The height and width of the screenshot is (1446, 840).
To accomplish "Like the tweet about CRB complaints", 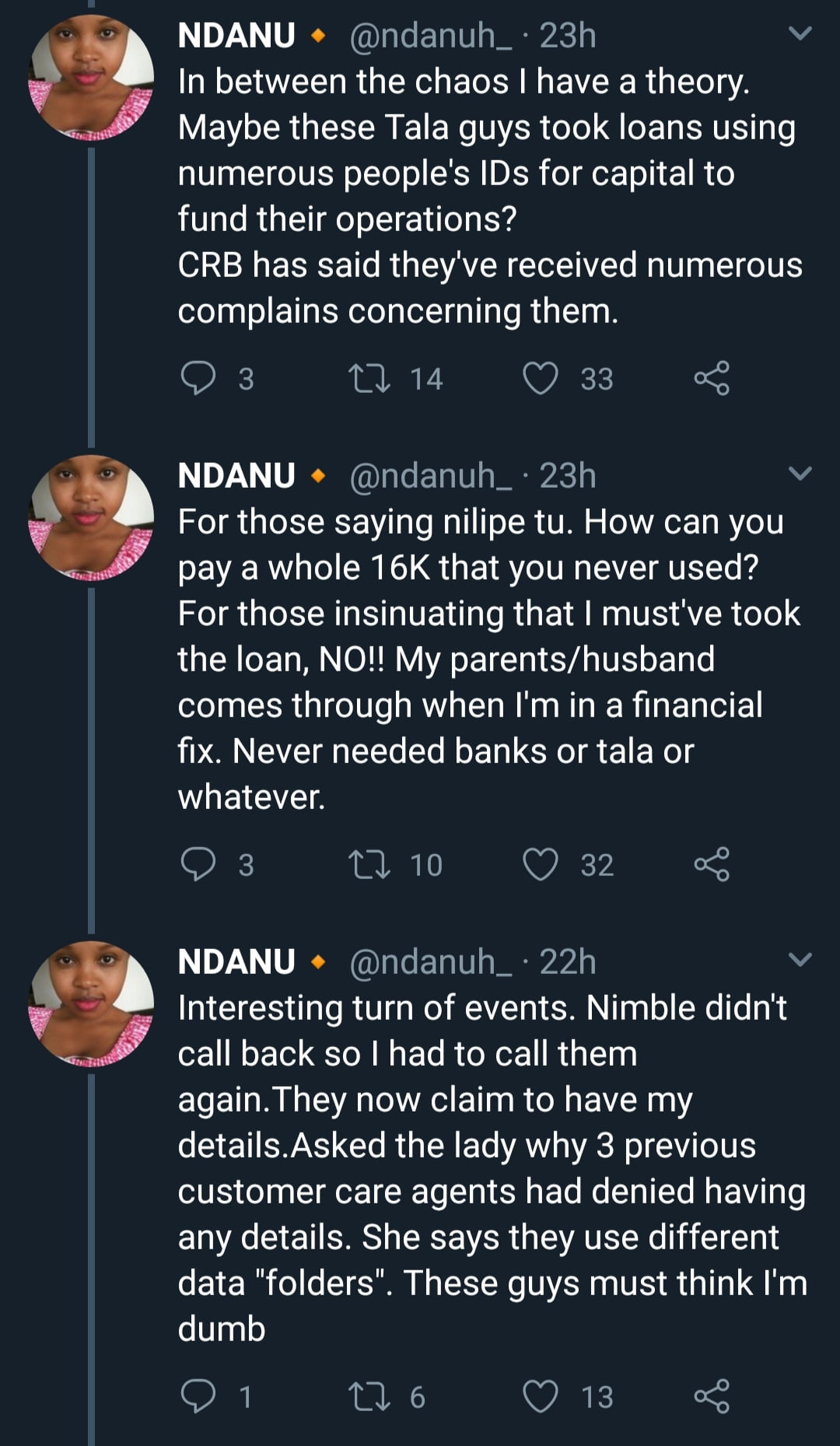I will click(x=541, y=379).
